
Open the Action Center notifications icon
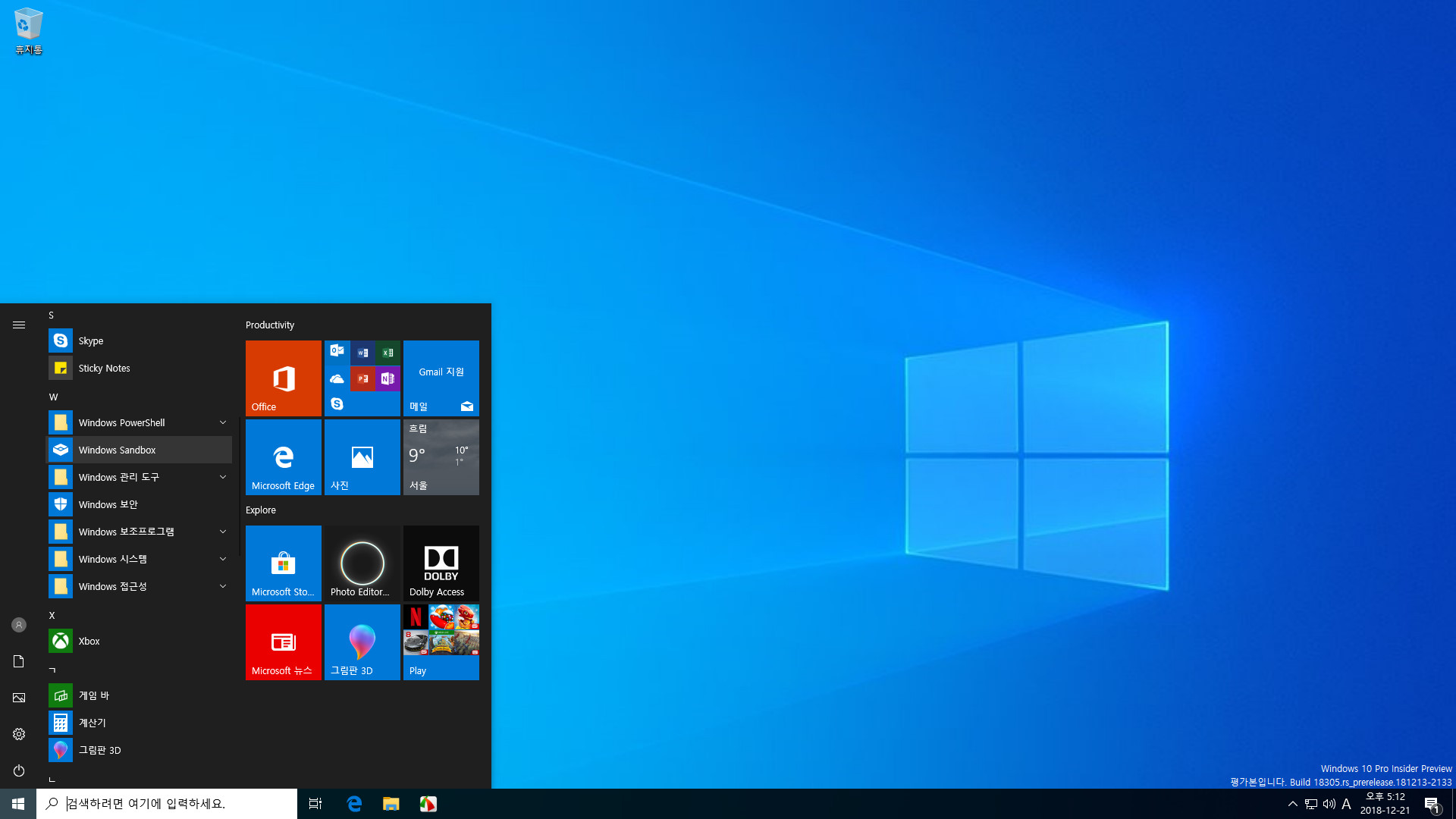(x=1432, y=804)
